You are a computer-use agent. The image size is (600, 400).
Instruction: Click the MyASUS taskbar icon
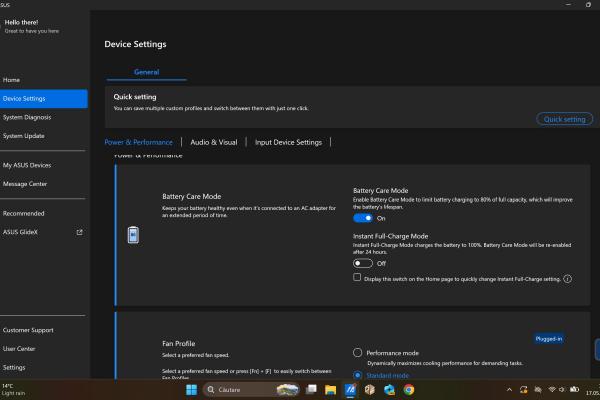coord(350,390)
